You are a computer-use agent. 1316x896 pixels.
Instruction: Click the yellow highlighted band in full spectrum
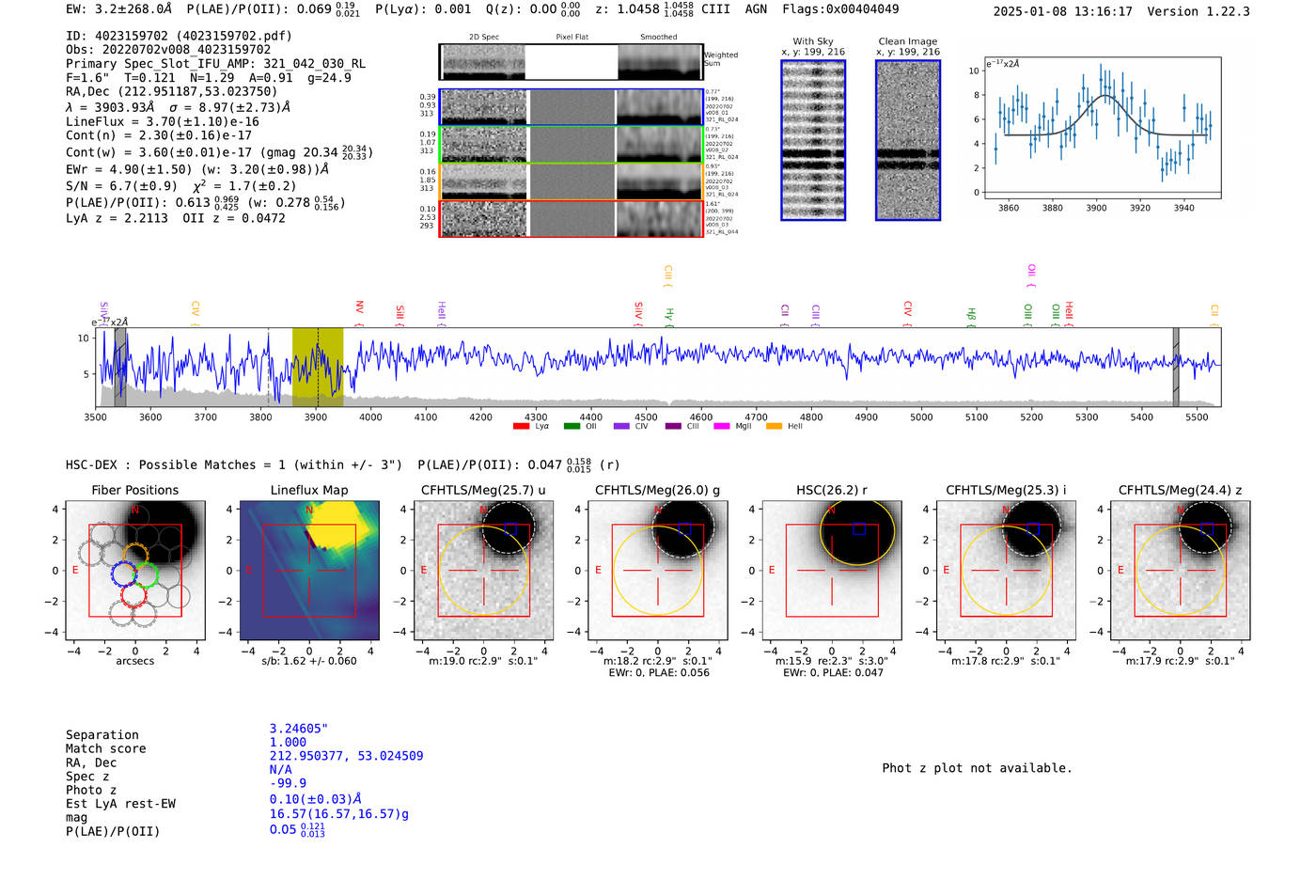[x=318, y=368]
